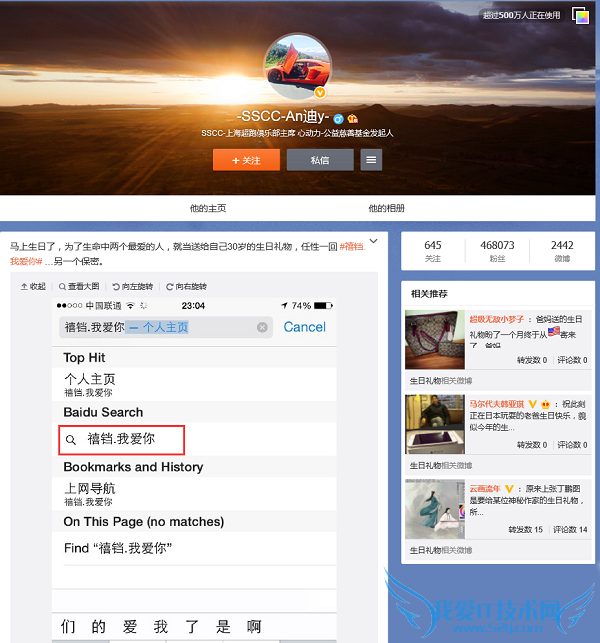600x643 pixels.
Task: Click 转发数 0 on 超级无敌小梦子 post
Action: point(532,360)
